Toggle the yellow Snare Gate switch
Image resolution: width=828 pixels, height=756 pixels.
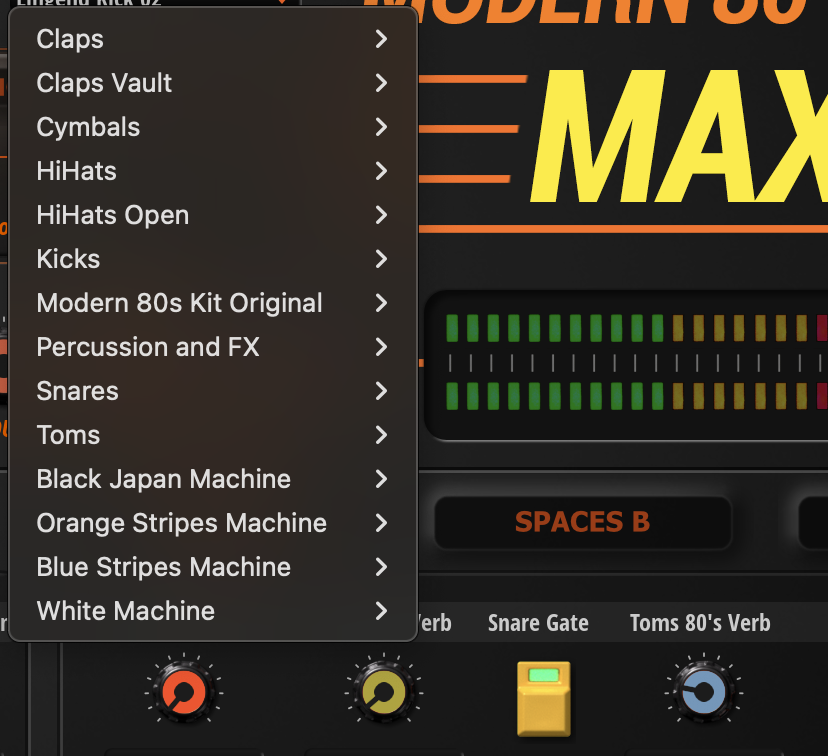543,695
